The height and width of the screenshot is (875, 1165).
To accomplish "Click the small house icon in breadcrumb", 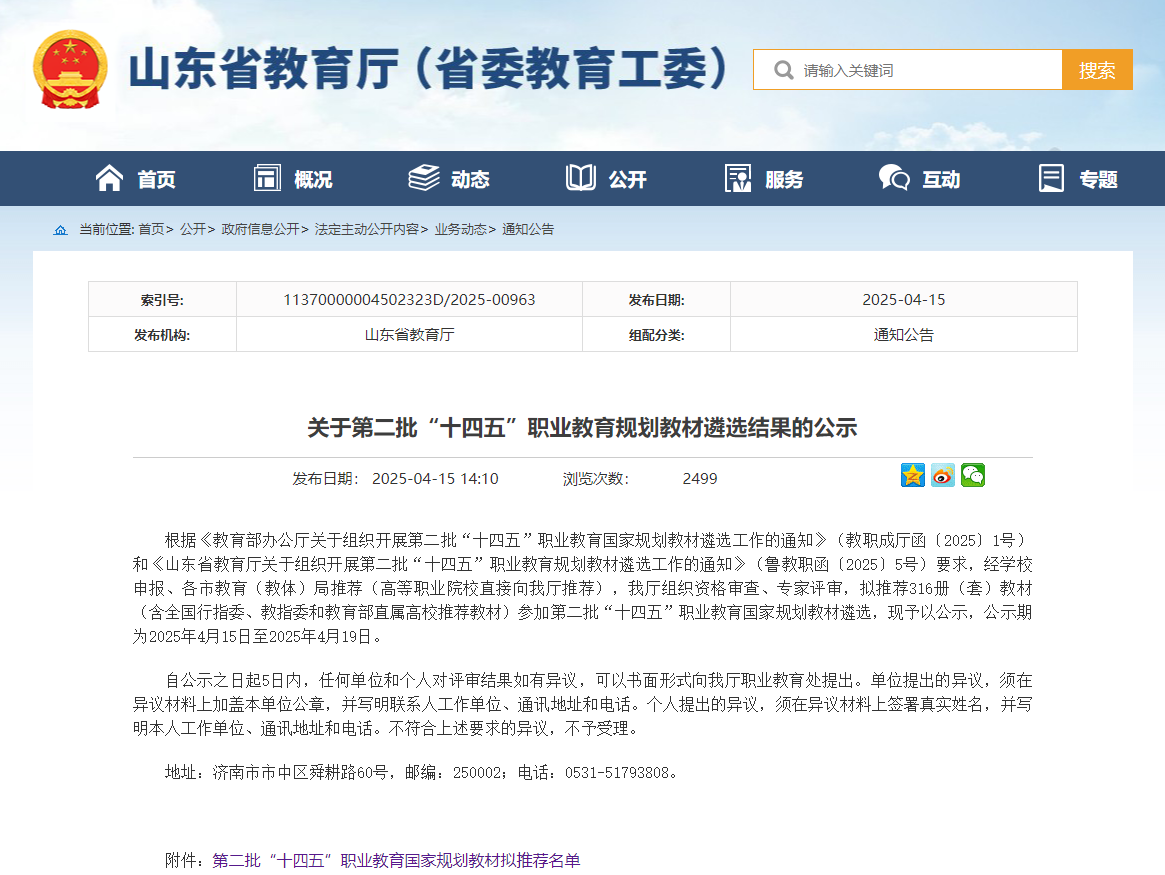I will click(x=61, y=230).
